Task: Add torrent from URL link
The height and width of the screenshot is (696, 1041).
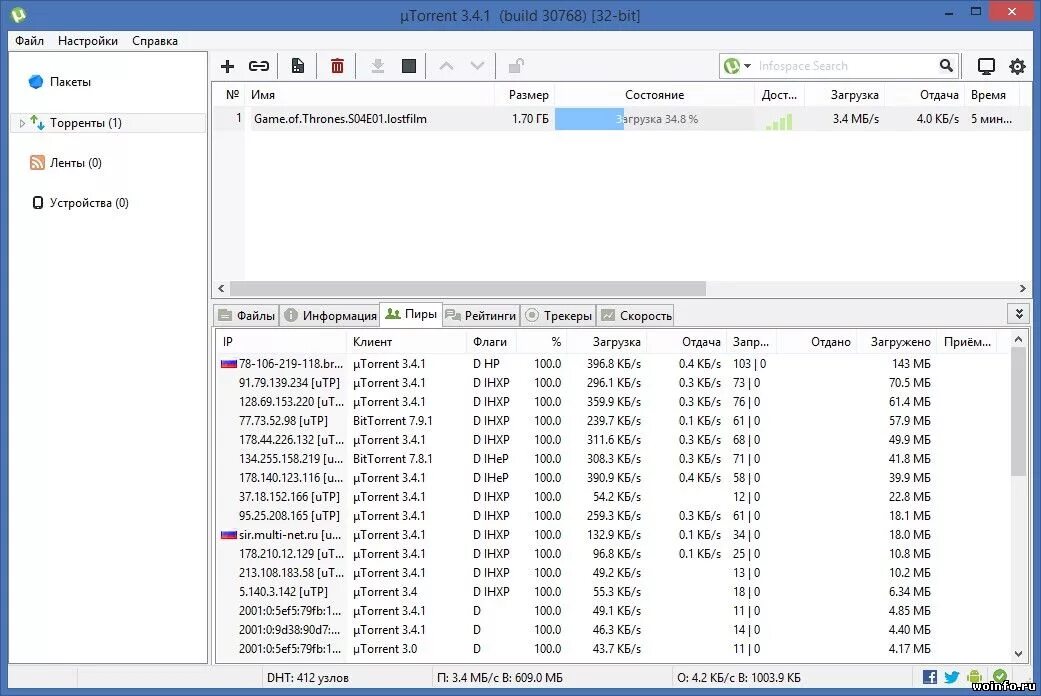Action: [x=259, y=66]
